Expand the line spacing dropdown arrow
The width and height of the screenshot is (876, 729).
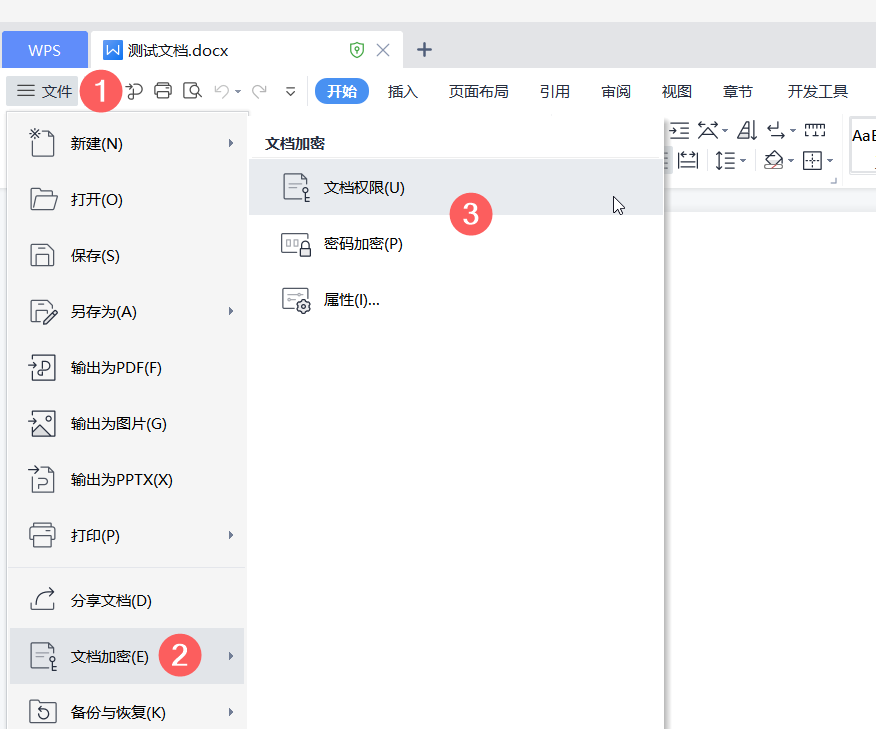pyautogui.click(x=743, y=161)
